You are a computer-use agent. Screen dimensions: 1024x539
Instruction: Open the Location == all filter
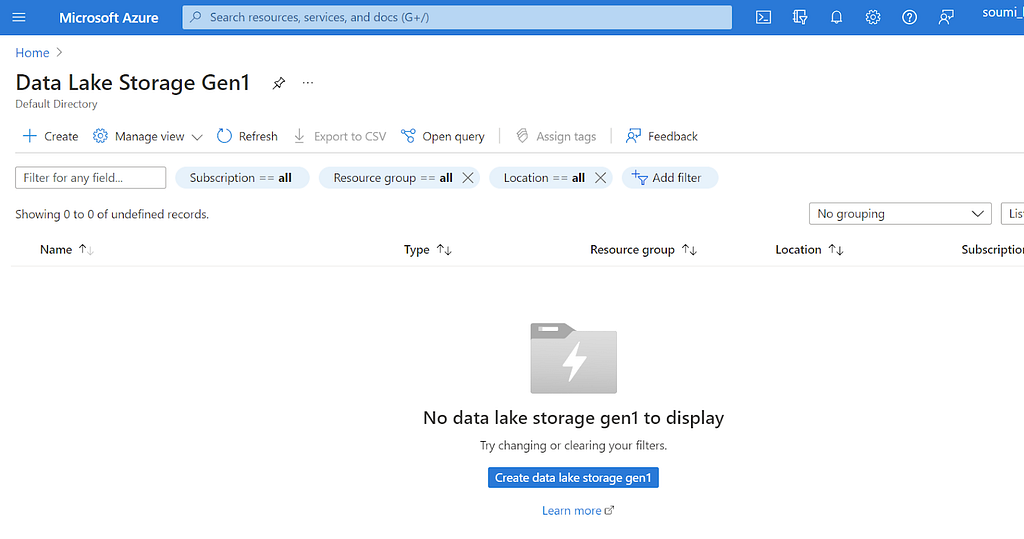544,178
